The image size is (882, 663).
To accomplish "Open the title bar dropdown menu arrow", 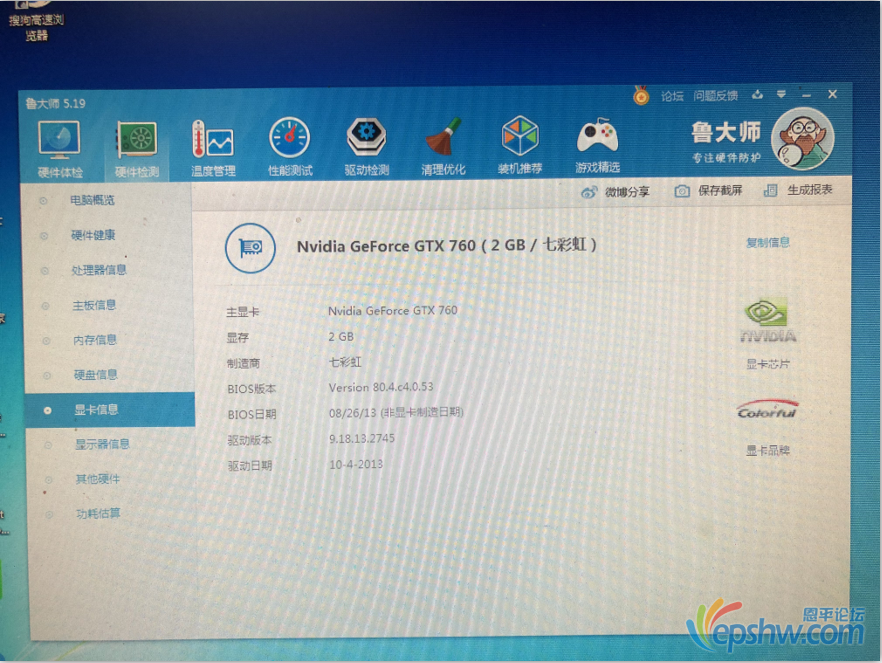I will pos(781,94).
